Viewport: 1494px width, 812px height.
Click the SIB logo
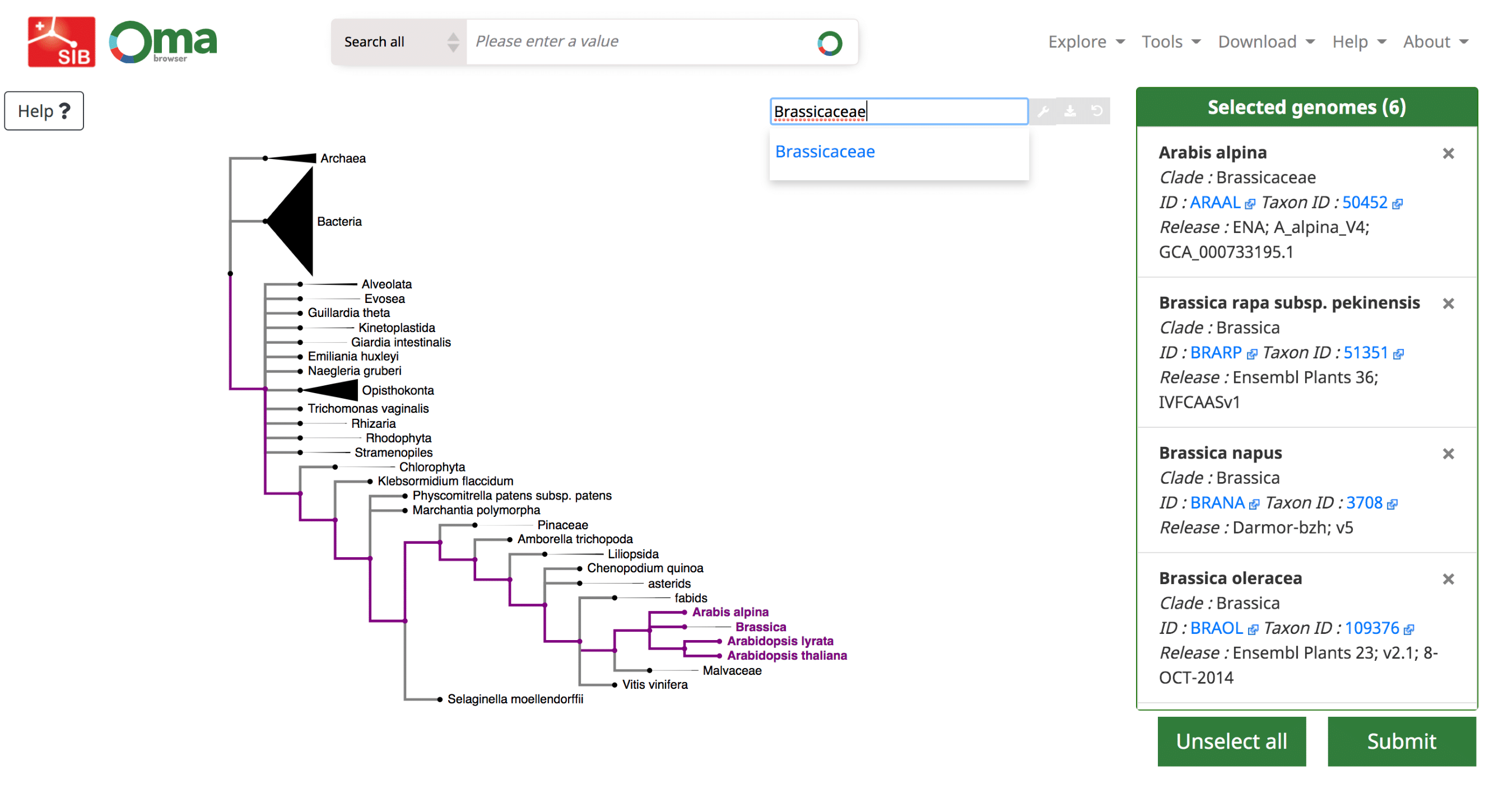62,42
